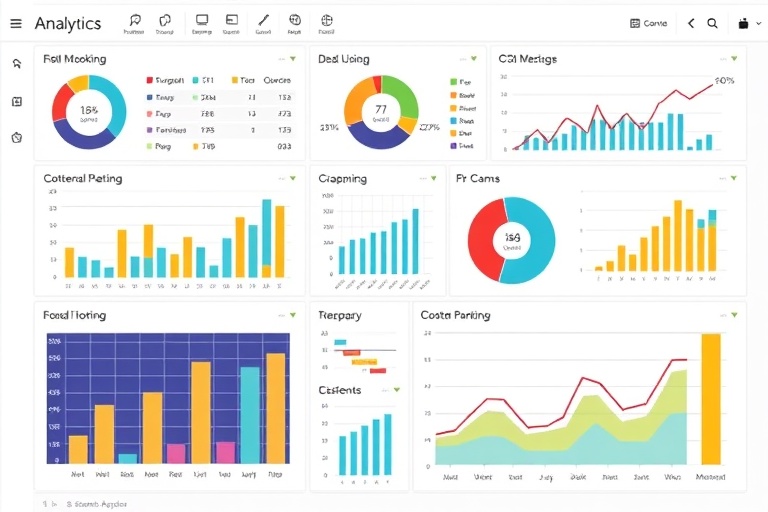Open the Costa Parking panel dropdown arrow
Screen dimensions: 768x512
[x=735, y=315]
